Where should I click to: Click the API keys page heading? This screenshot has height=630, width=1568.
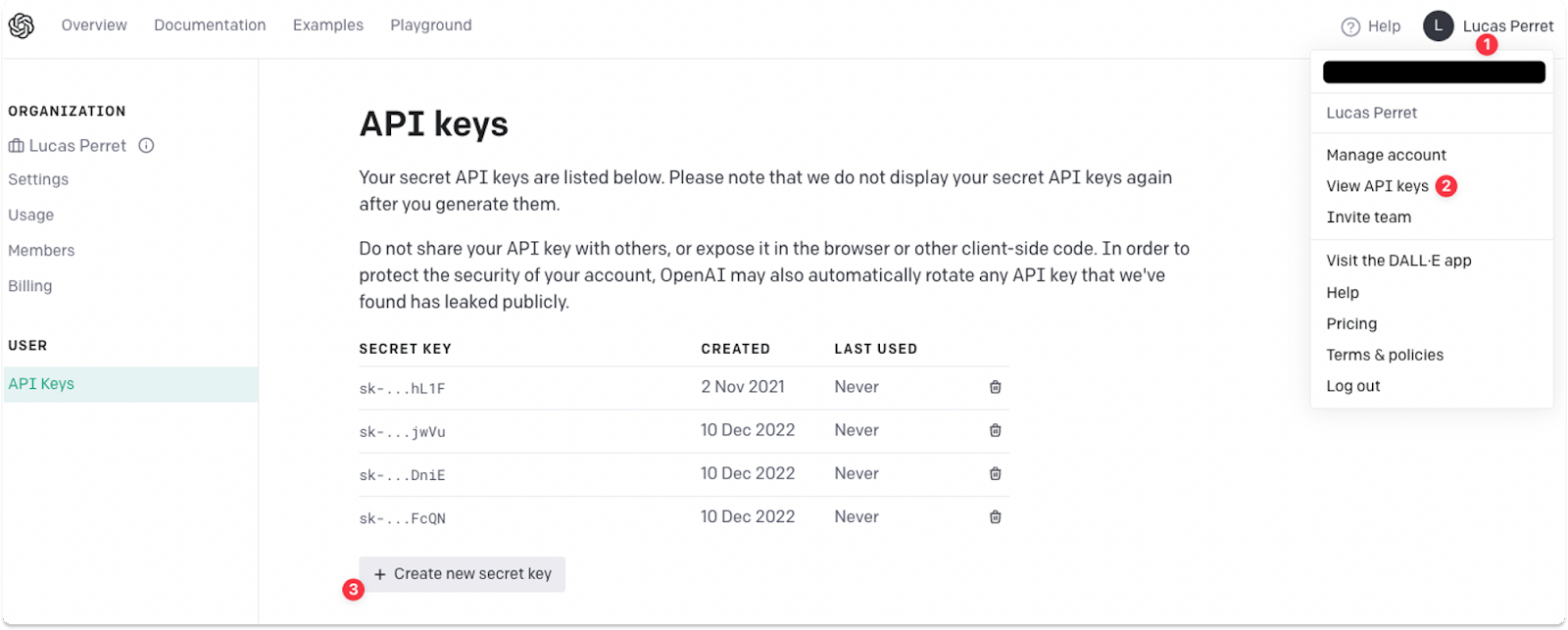coord(434,124)
